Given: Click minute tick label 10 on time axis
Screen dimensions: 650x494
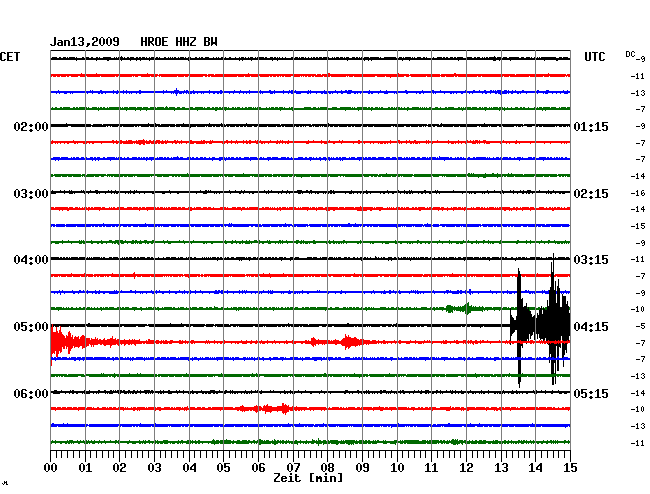Looking at the screenshot, I should (x=397, y=467).
